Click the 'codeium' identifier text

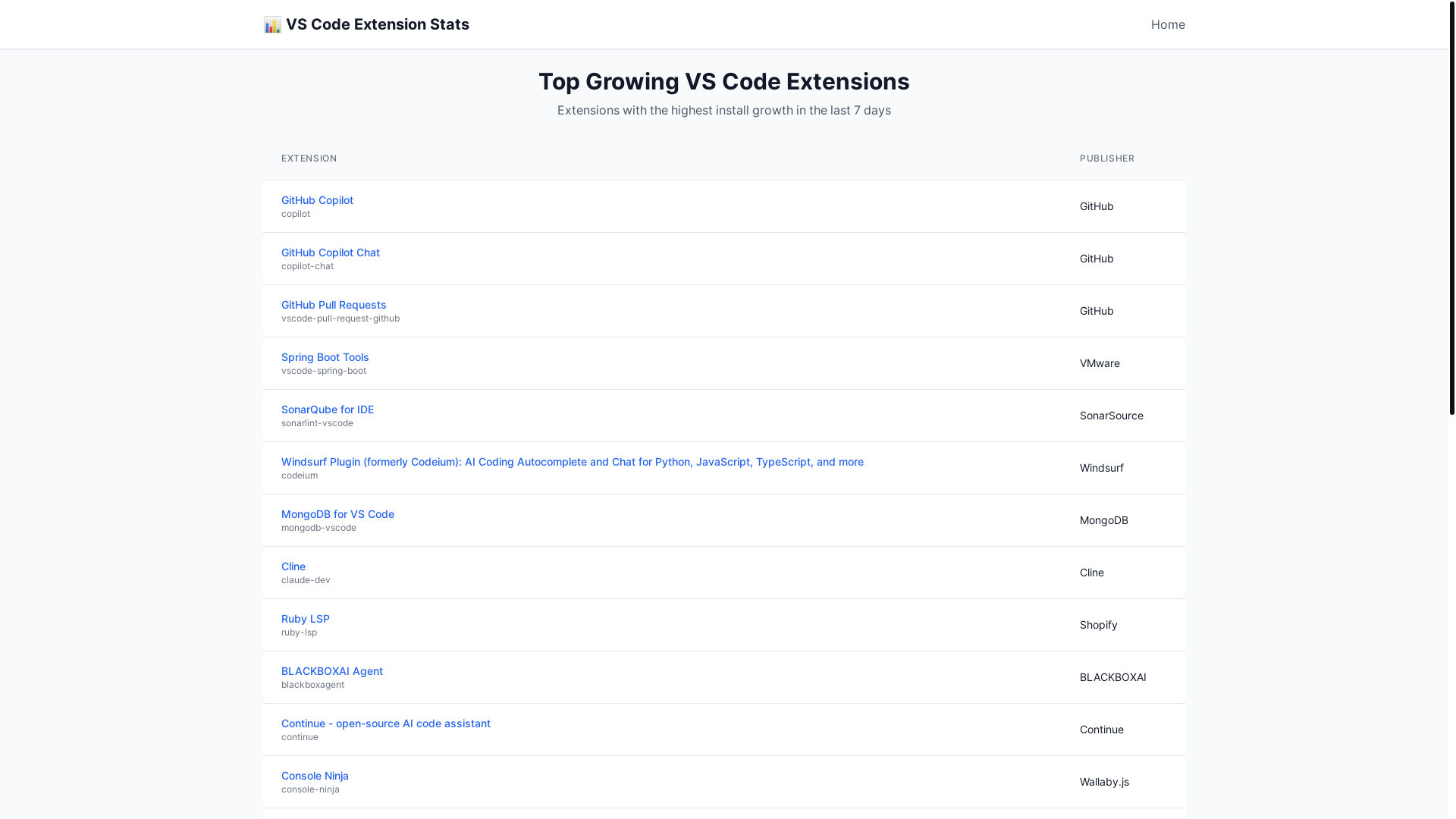[300, 475]
